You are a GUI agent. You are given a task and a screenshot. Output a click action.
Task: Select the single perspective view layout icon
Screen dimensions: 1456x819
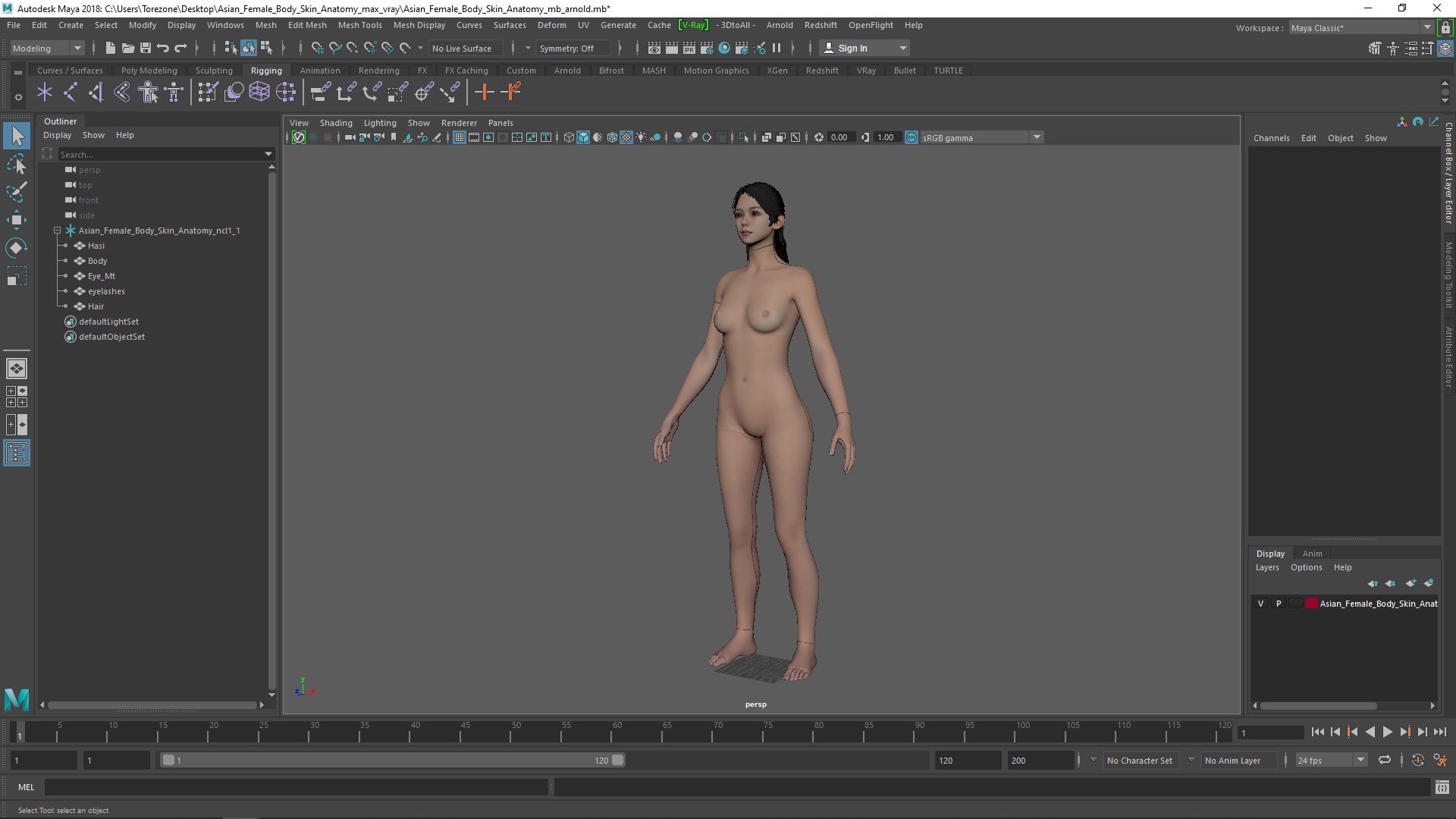pos(17,369)
